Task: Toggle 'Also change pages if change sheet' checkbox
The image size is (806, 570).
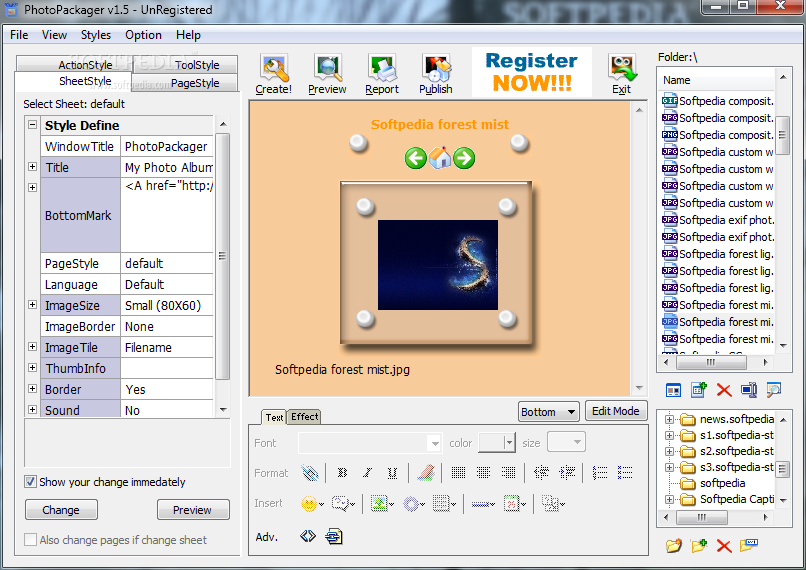Action: click(30, 540)
